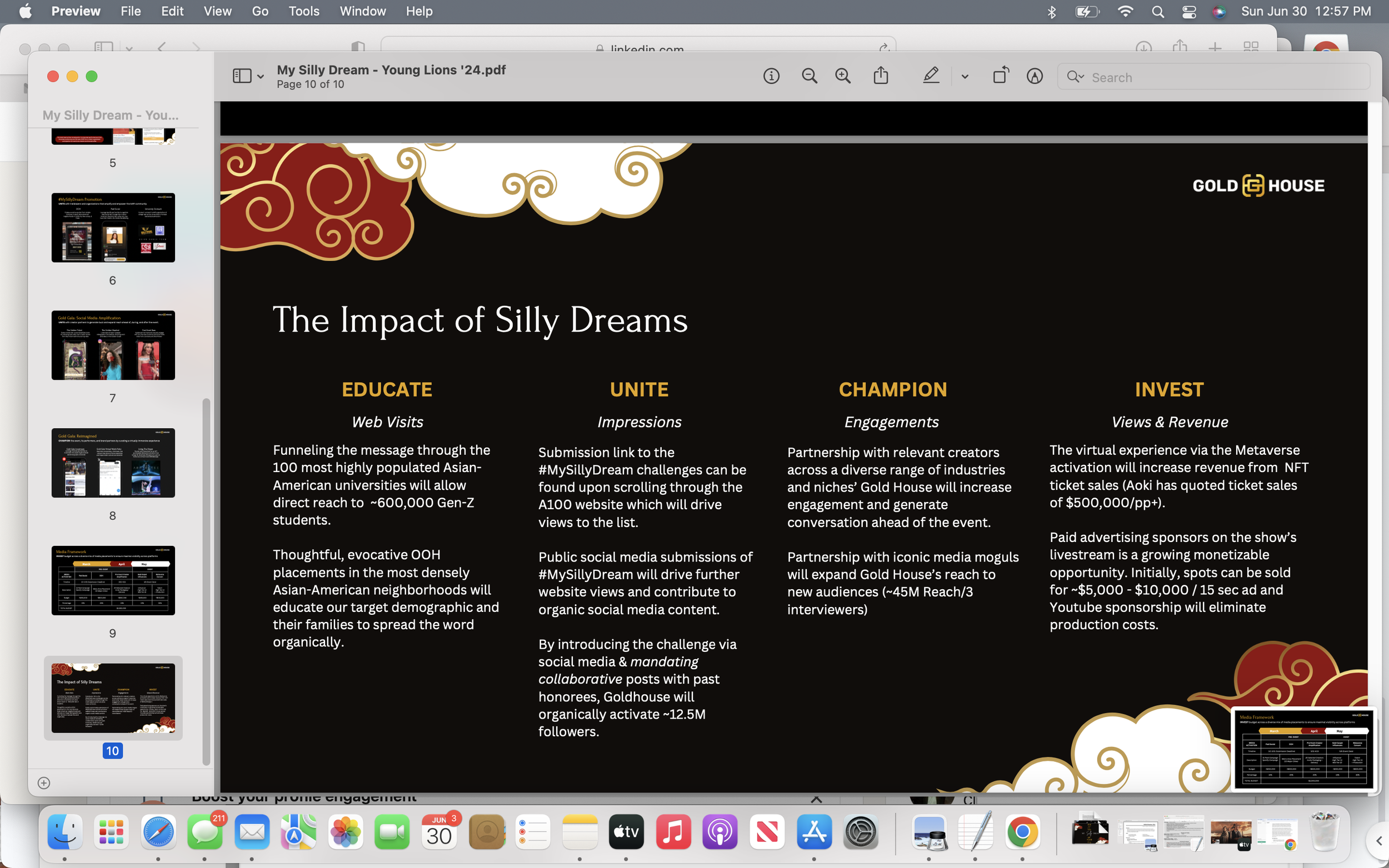
Task: Select page 8 thumbnail in the sidebar
Action: click(113, 463)
